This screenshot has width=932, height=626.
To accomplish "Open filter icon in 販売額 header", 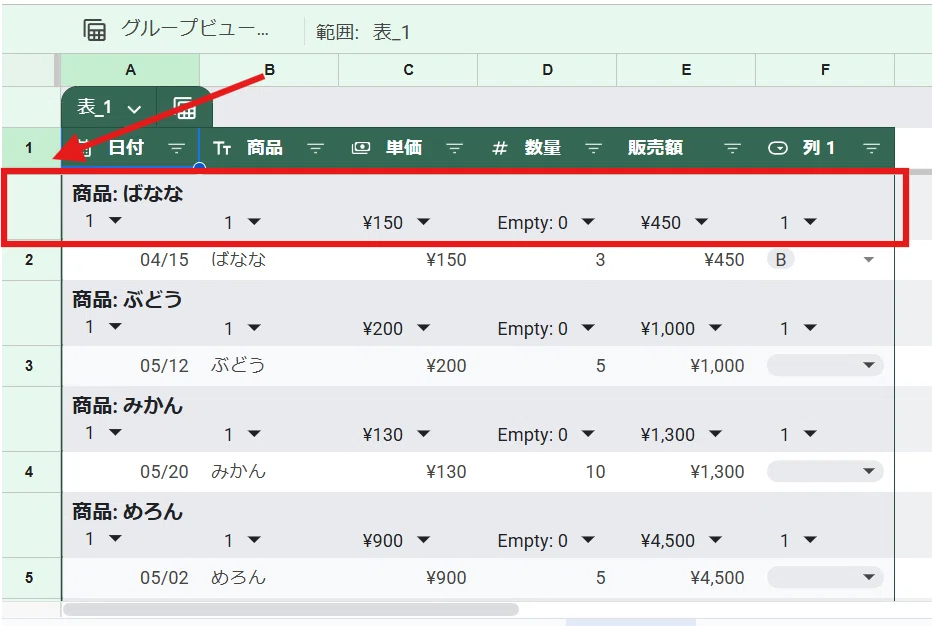I will click(733, 148).
